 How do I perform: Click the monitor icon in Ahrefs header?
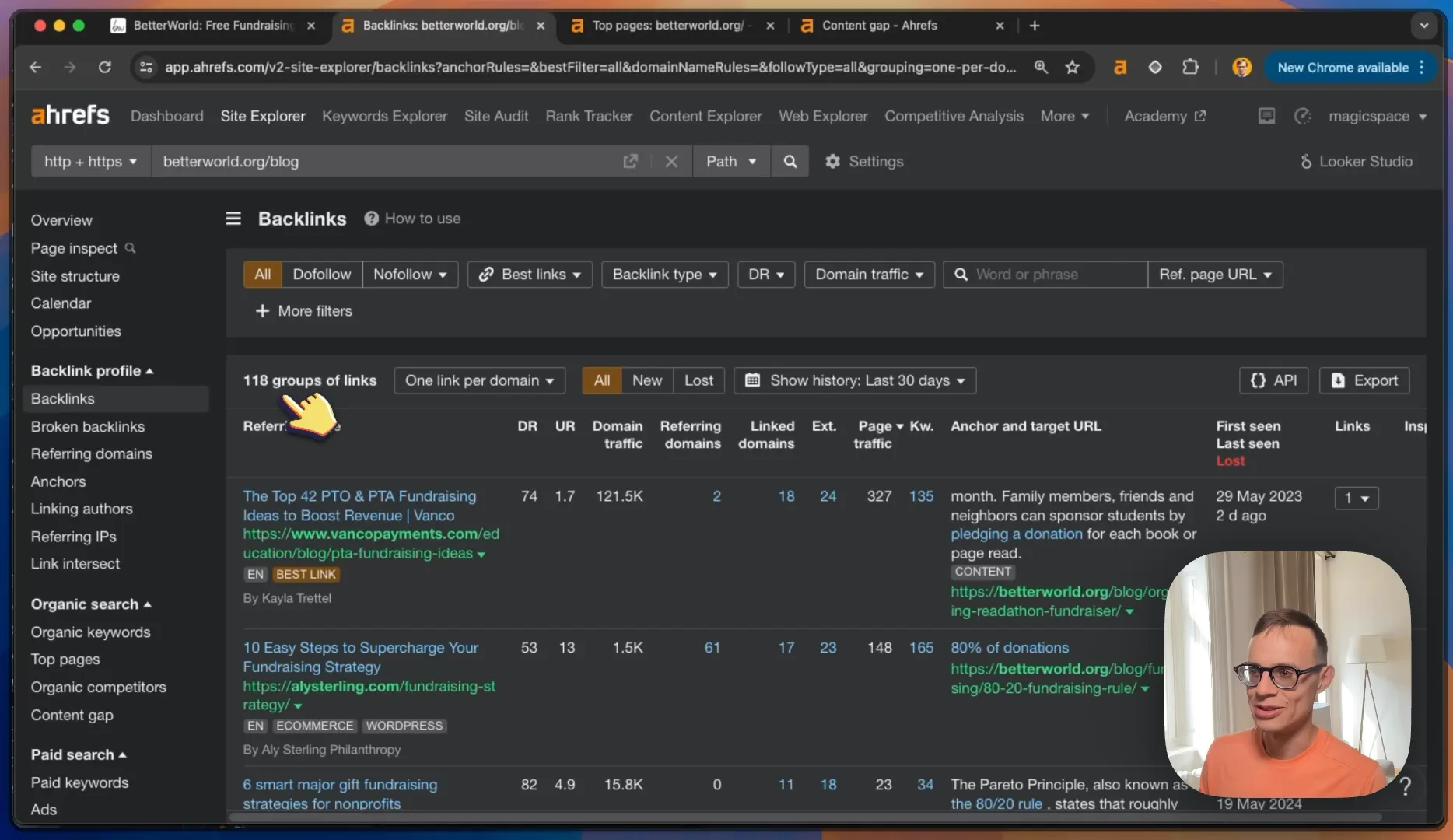1266,116
